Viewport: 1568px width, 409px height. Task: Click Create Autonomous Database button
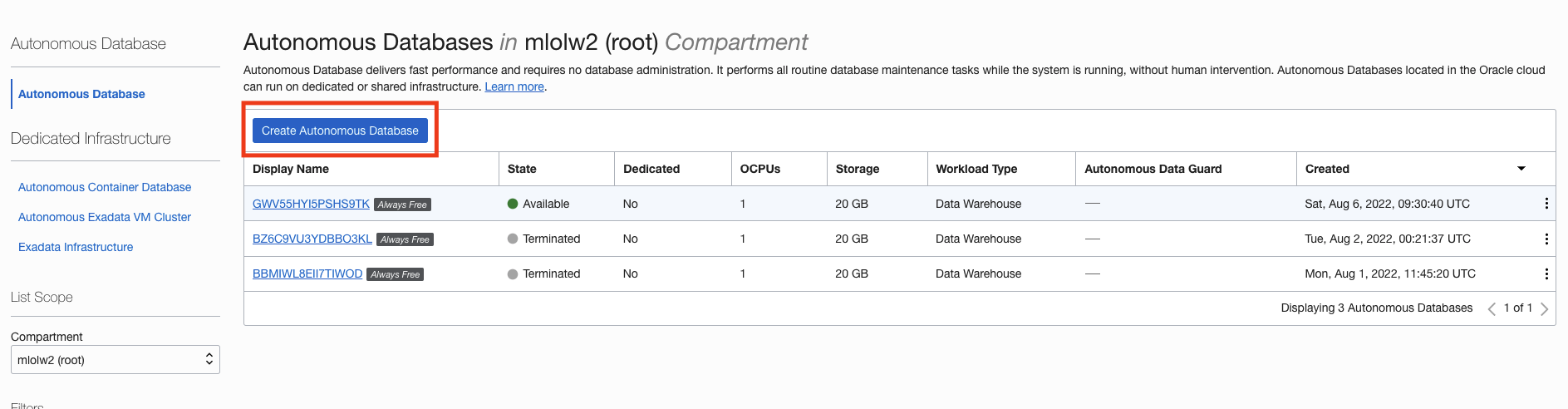pos(340,131)
